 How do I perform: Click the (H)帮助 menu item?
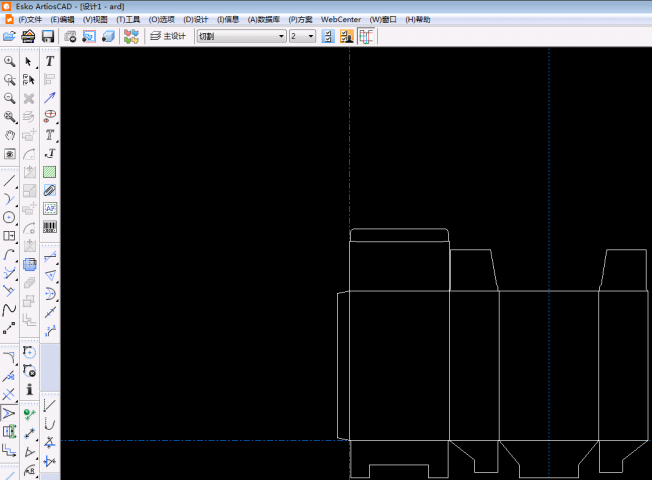coord(417,20)
